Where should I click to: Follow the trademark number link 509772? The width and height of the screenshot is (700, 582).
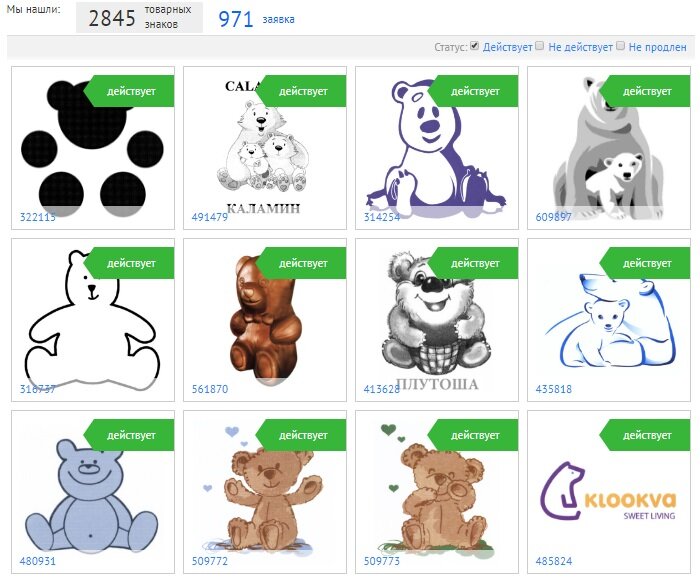pyautogui.click(x=210, y=561)
